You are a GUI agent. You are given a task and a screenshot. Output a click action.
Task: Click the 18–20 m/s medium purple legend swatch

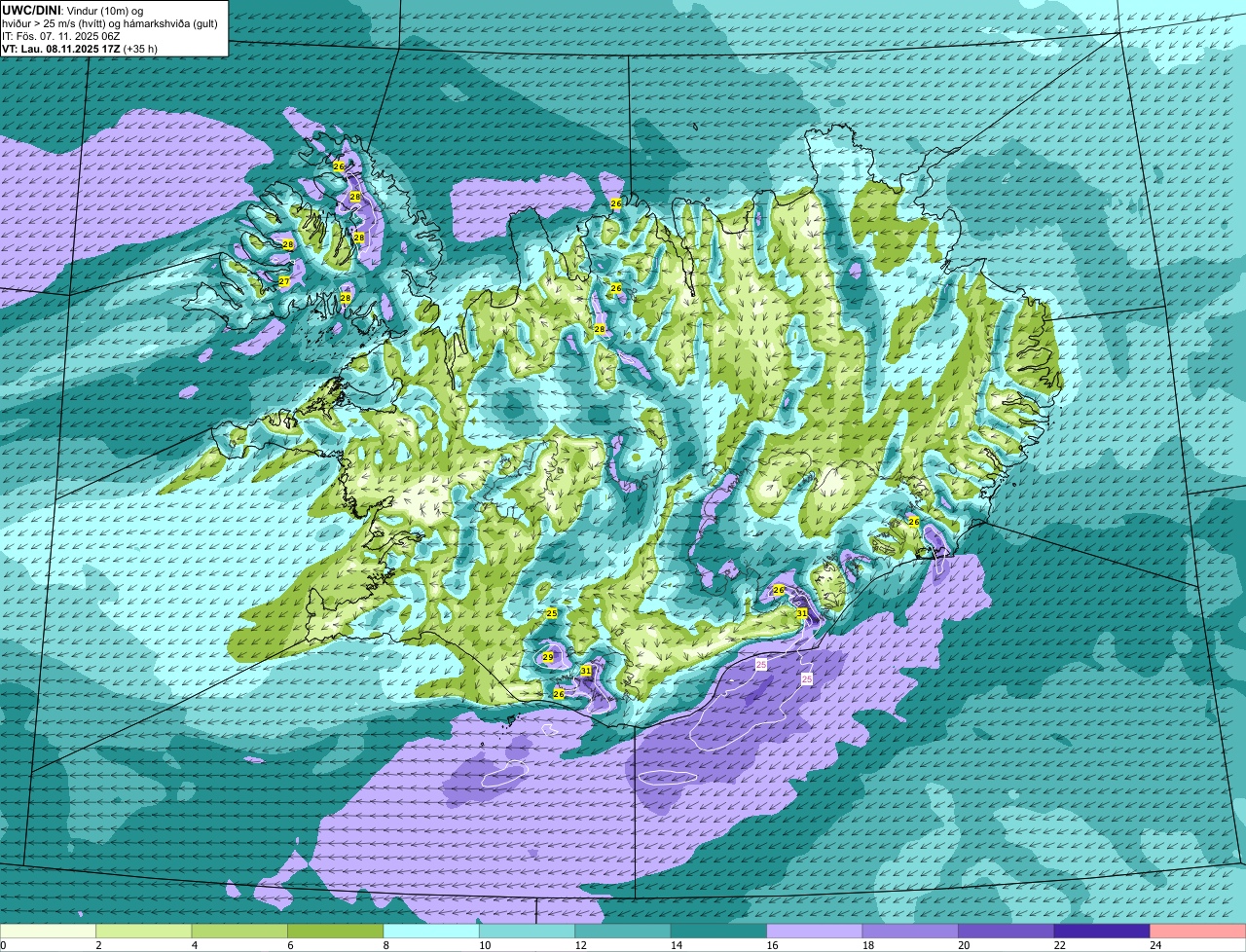(x=911, y=931)
